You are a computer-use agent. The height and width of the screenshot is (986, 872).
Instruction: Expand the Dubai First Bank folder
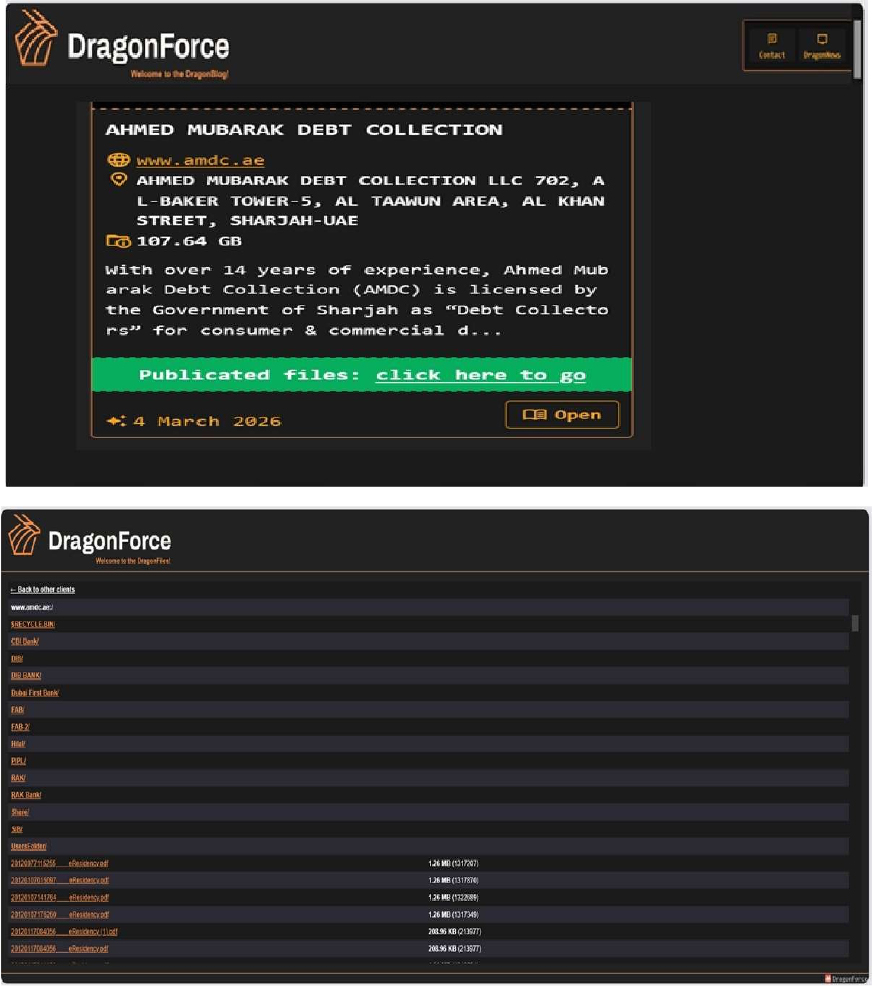35,692
